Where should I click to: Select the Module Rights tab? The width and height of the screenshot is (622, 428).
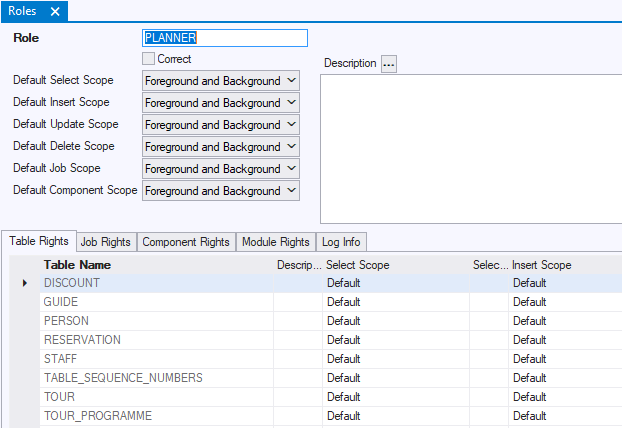pos(275,242)
